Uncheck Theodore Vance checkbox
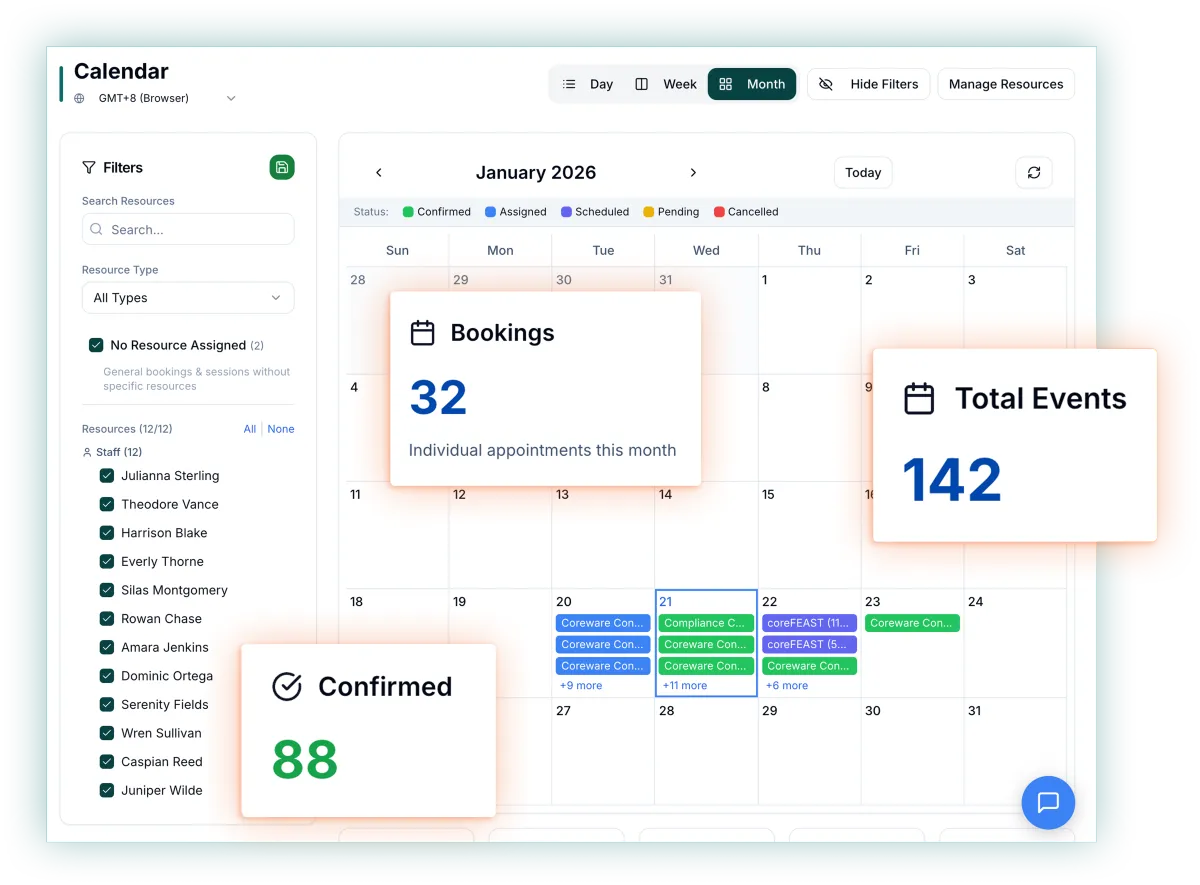Screen dimensions: 1200x885 107,504
